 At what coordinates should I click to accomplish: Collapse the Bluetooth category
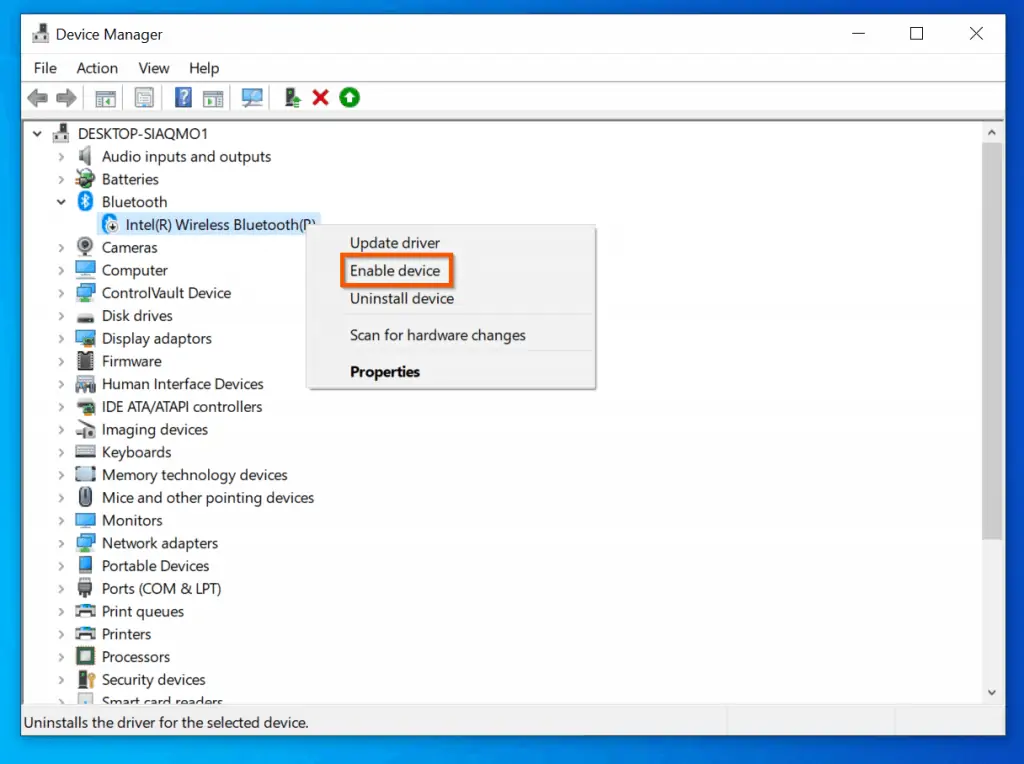click(62, 202)
